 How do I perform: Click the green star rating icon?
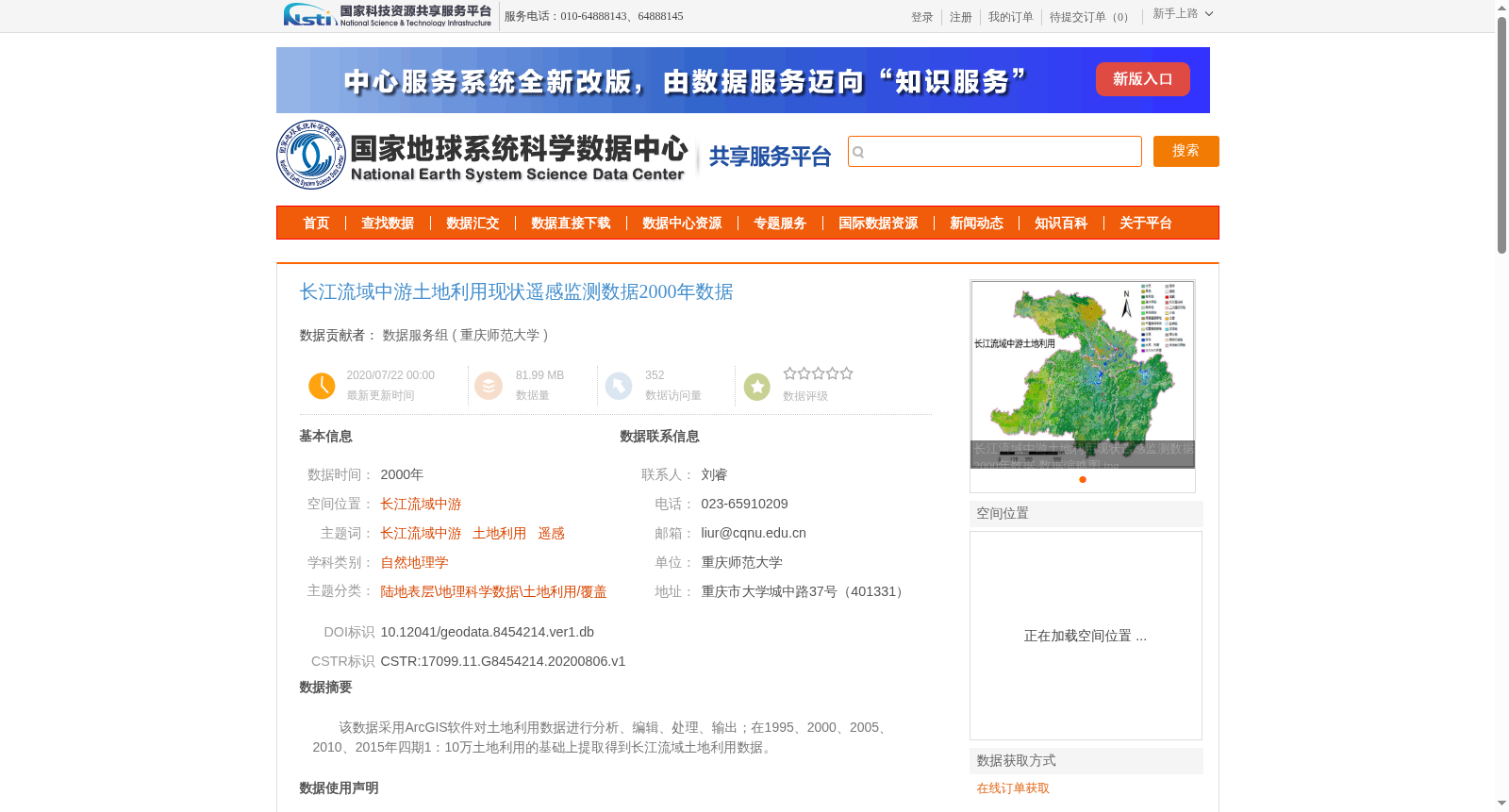(x=757, y=387)
